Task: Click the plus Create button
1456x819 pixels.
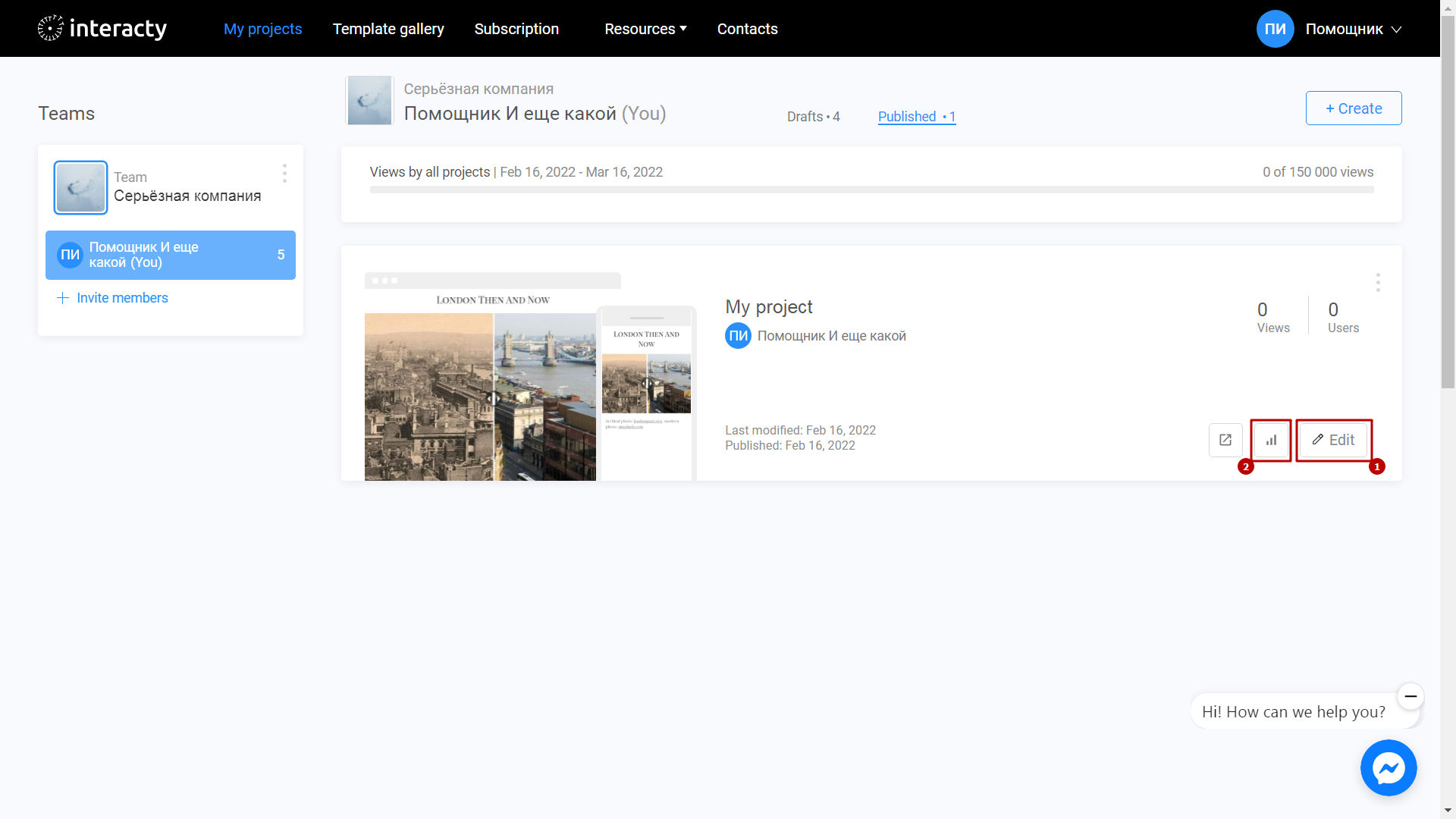Action: click(x=1354, y=108)
